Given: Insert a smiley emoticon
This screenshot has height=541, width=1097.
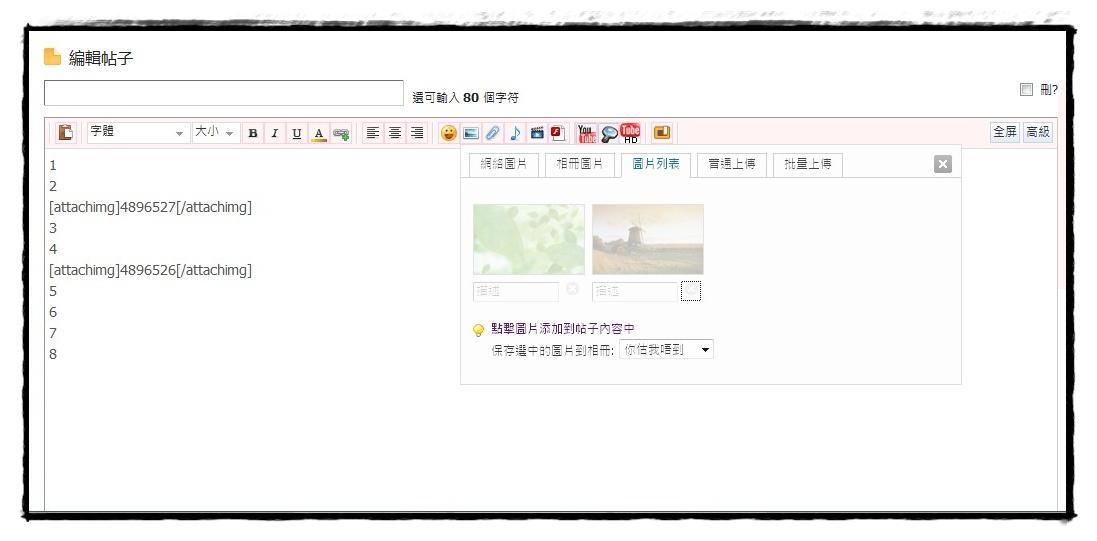Looking at the screenshot, I should pos(449,133).
